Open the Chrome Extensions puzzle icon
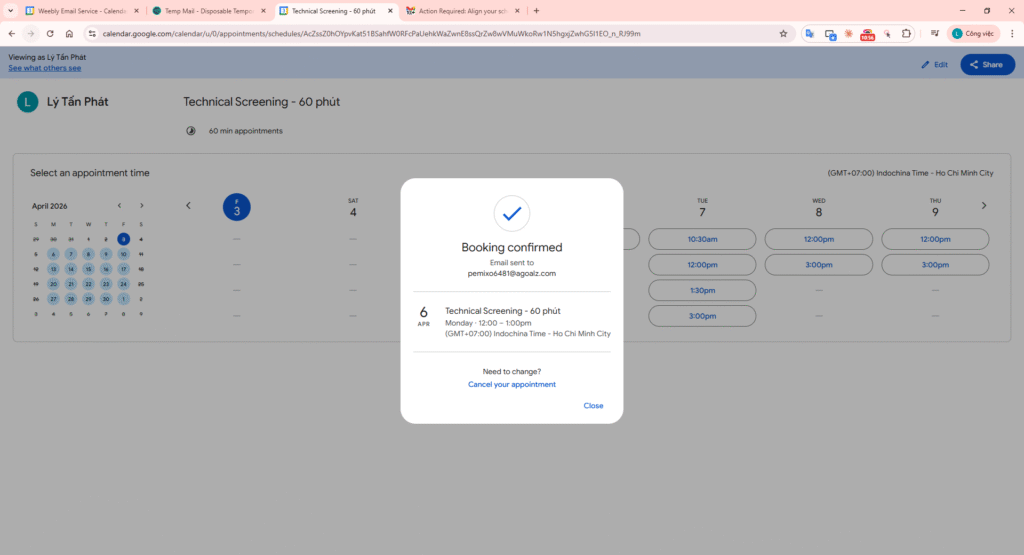This screenshot has width=1024, height=555. [x=906, y=33]
